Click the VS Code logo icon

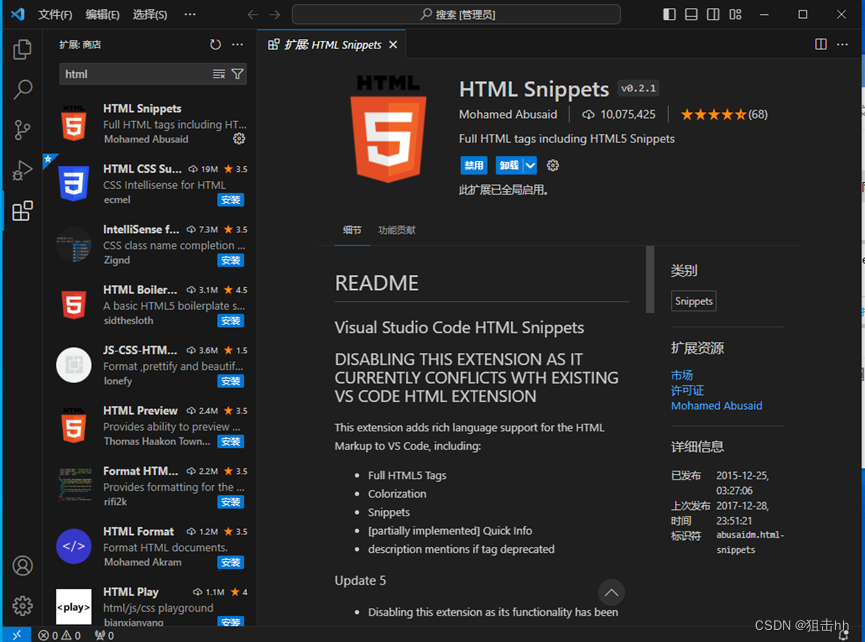click(18, 14)
